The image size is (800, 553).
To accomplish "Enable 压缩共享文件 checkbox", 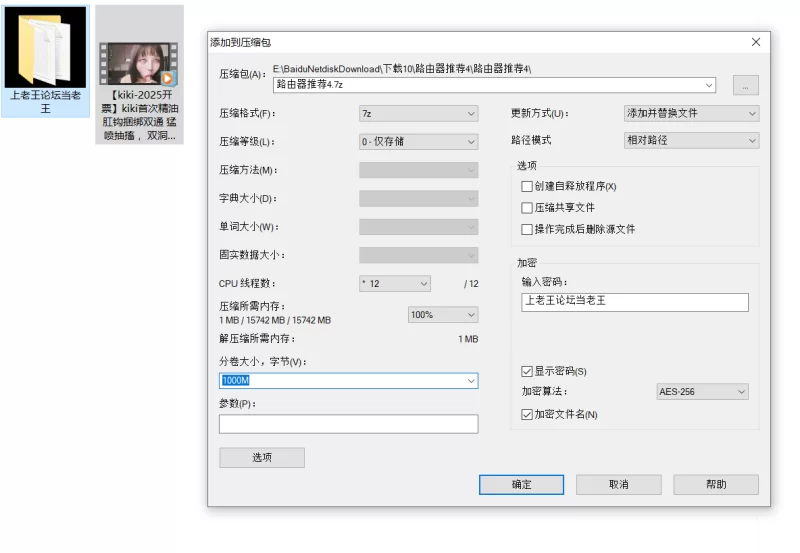I will click(527, 208).
